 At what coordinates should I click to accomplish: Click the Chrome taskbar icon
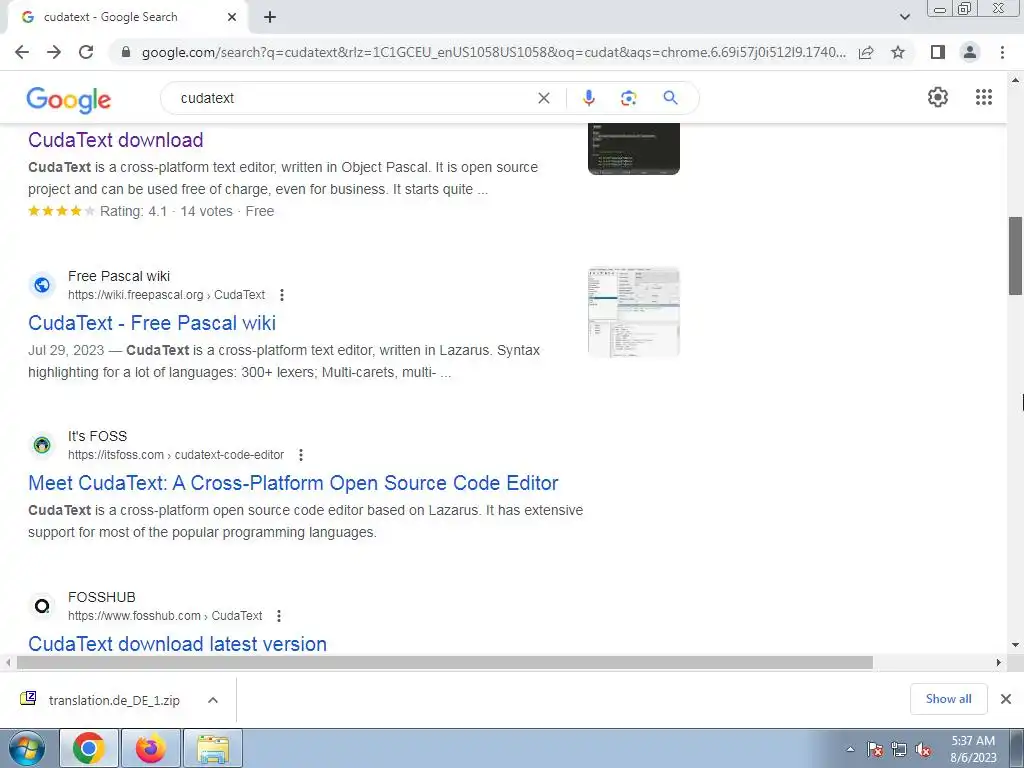(x=89, y=748)
